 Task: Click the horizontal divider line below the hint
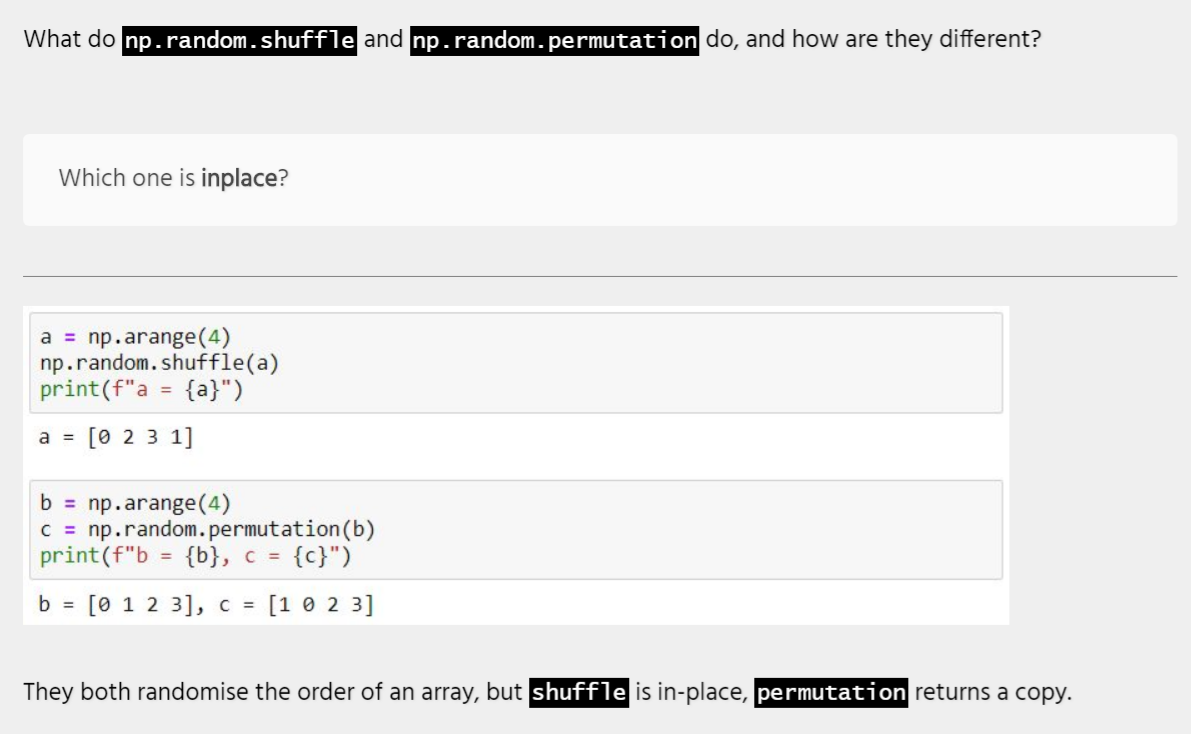(x=599, y=276)
